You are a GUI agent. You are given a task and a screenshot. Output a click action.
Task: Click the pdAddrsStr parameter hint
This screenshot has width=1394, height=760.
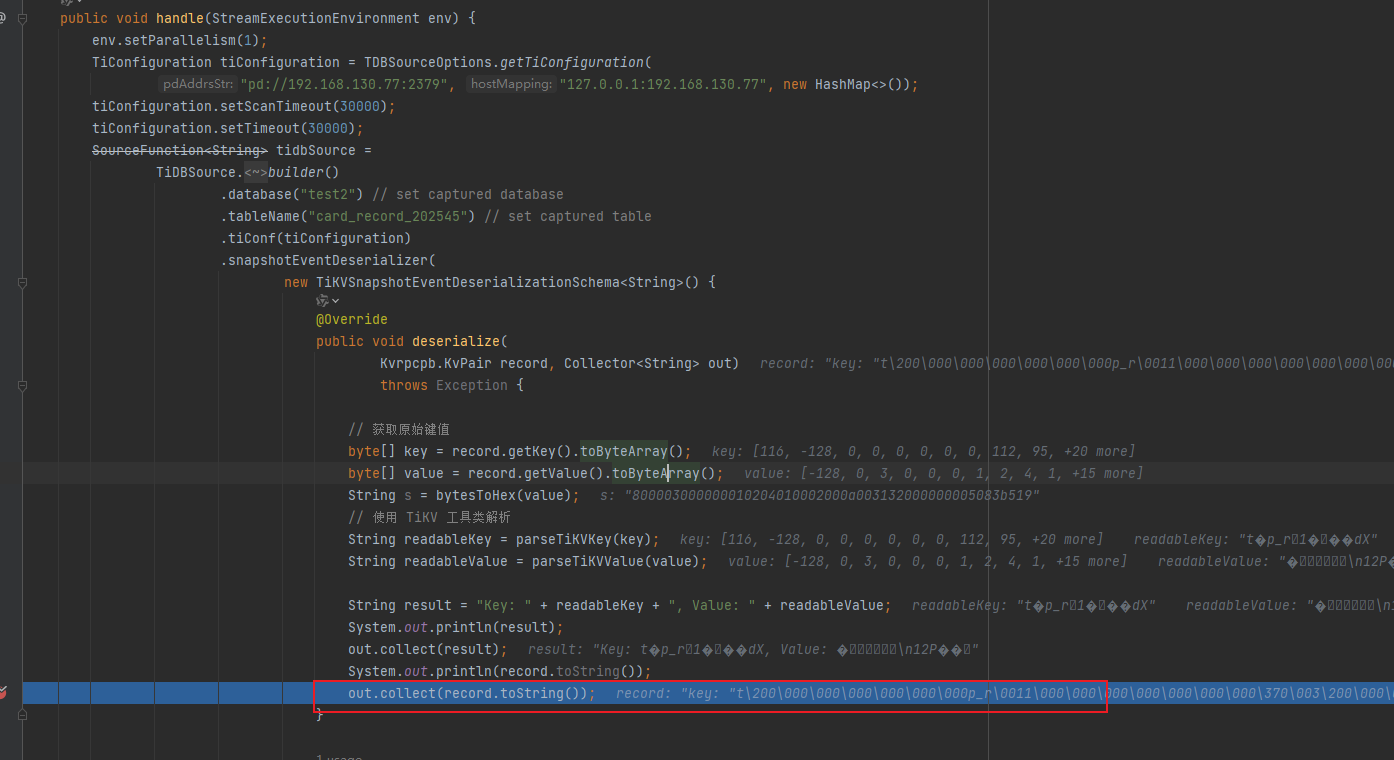pos(198,85)
